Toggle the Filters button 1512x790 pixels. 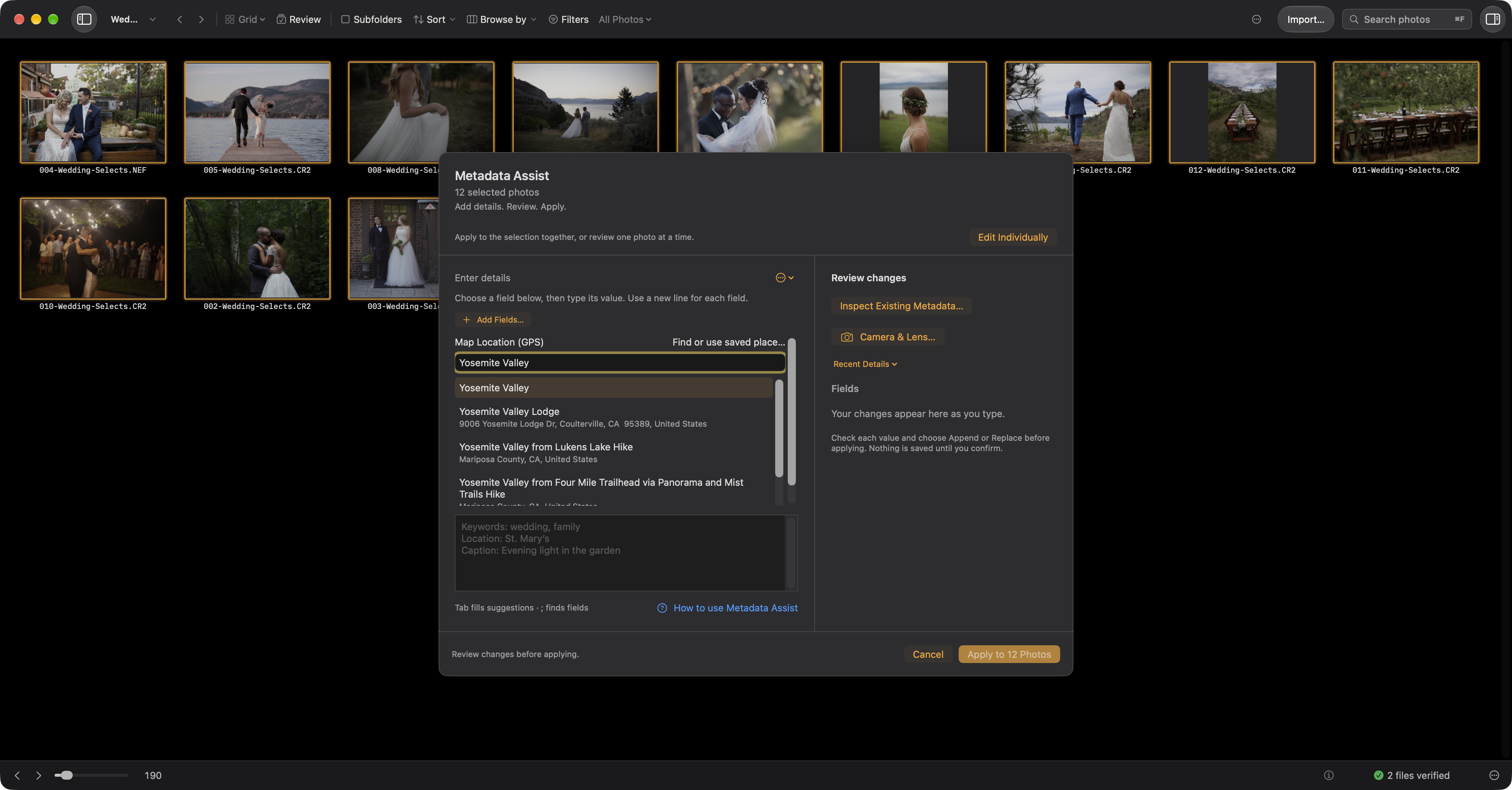coord(568,19)
